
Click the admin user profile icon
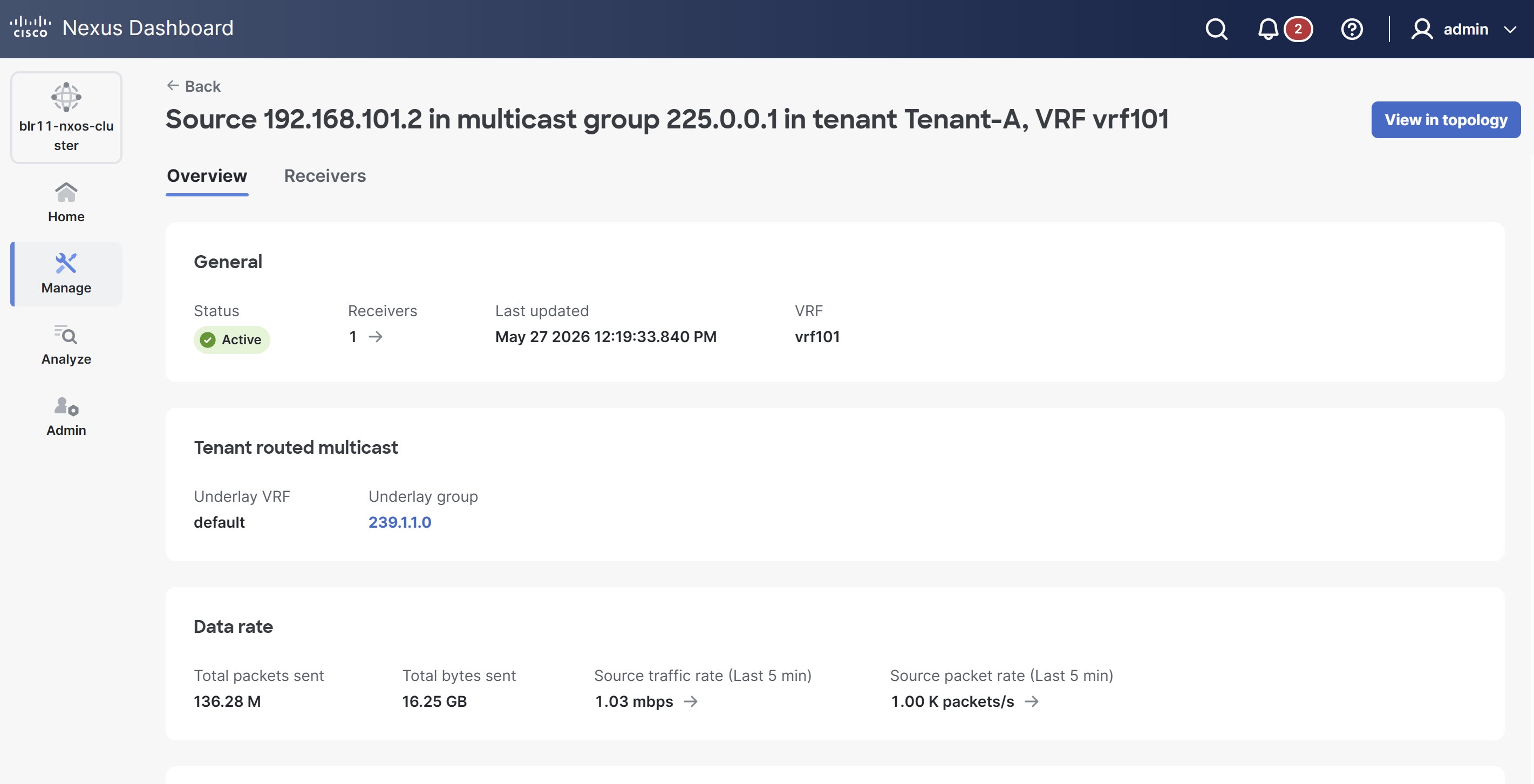click(x=1421, y=29)
